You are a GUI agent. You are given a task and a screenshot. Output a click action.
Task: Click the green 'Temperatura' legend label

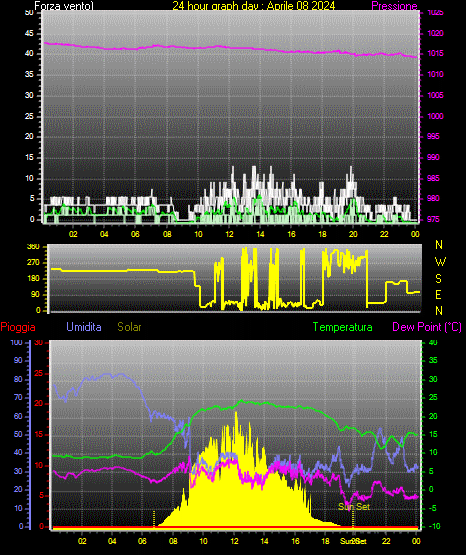[x=343, y=327]
